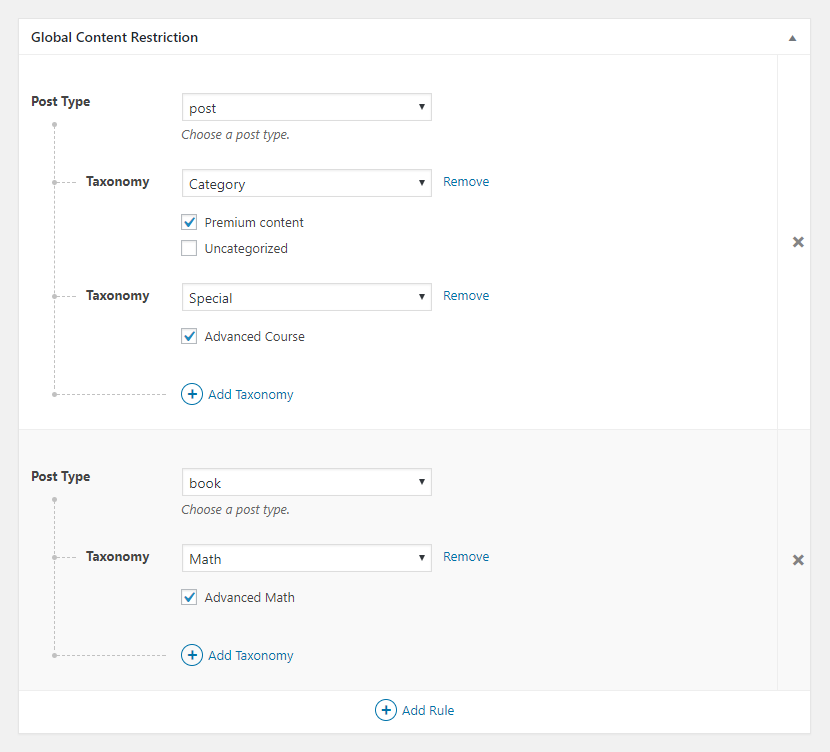Open the Math taxonomy dropdown
The image size is (830, 752).
(x=306, y=558)
